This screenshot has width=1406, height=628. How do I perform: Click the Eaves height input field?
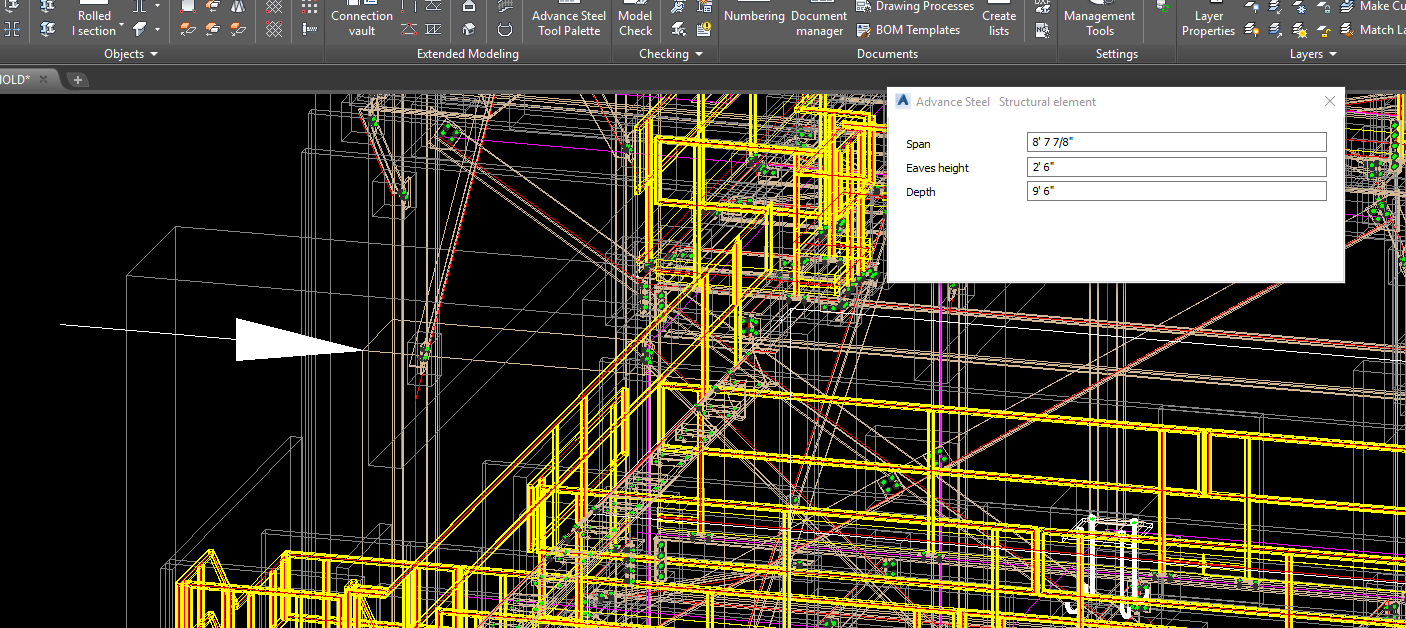1176,167
